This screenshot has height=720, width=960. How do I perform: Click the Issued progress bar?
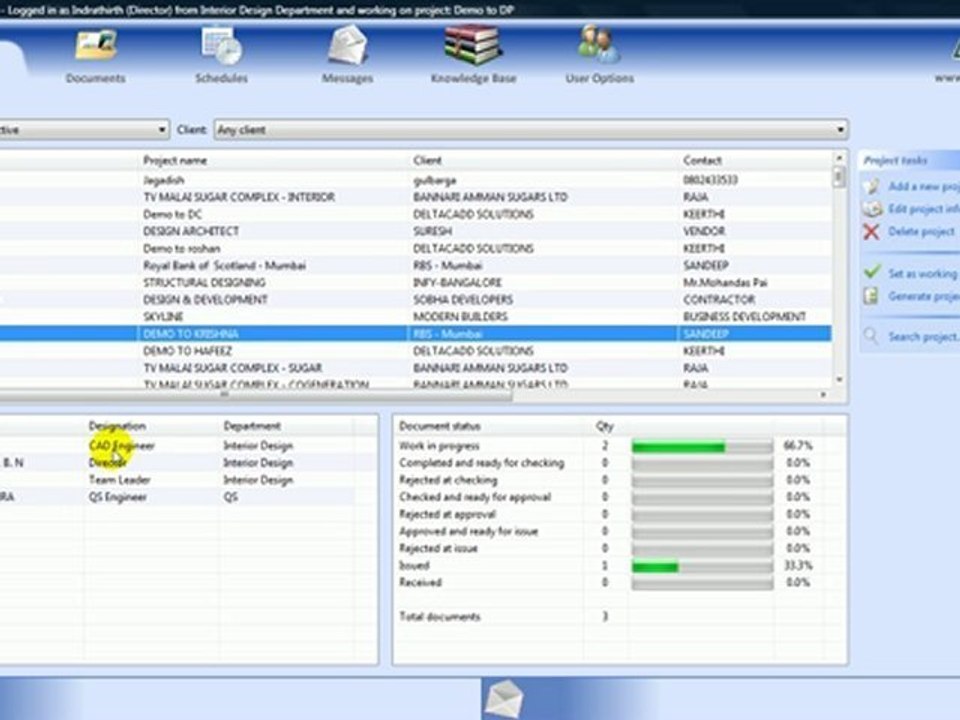pos(702,566)
